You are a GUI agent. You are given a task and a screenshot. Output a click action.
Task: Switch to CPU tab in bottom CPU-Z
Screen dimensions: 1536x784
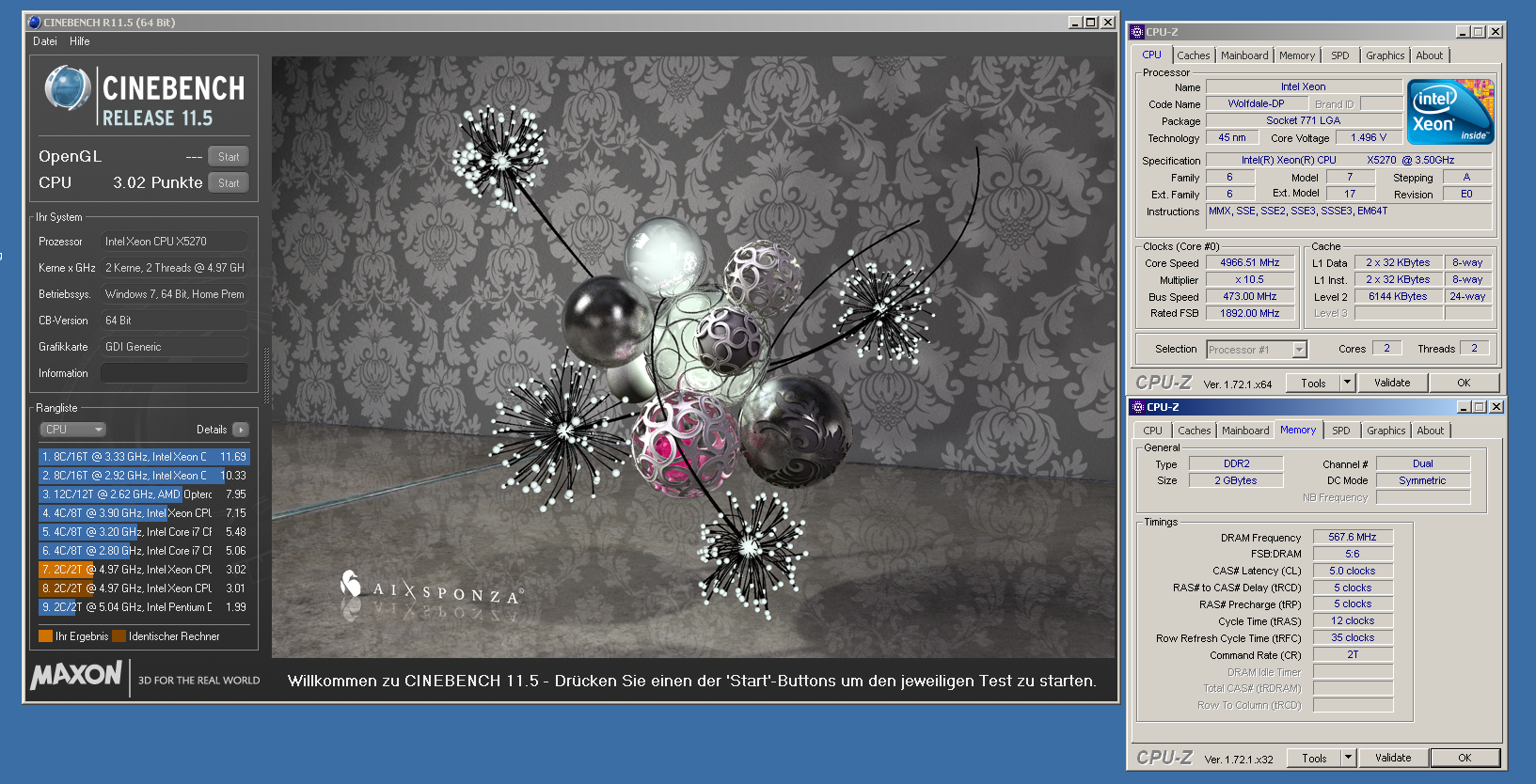[x=1153, y=431]
